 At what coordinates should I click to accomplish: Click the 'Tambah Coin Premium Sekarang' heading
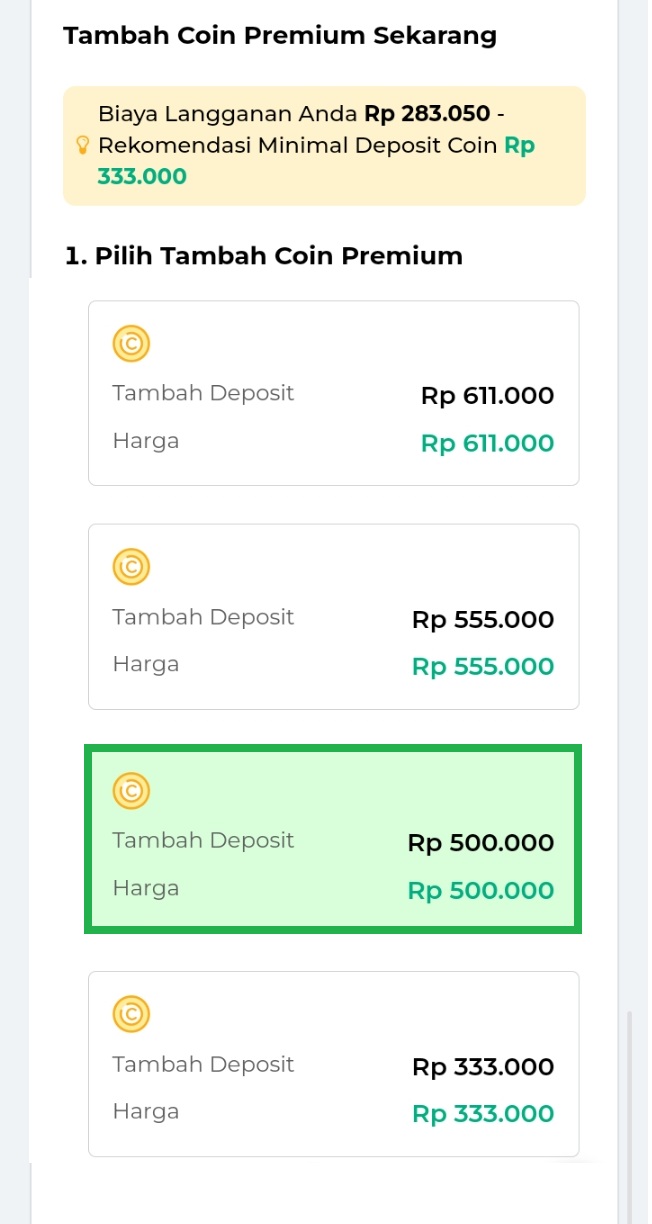coord(280,36)
